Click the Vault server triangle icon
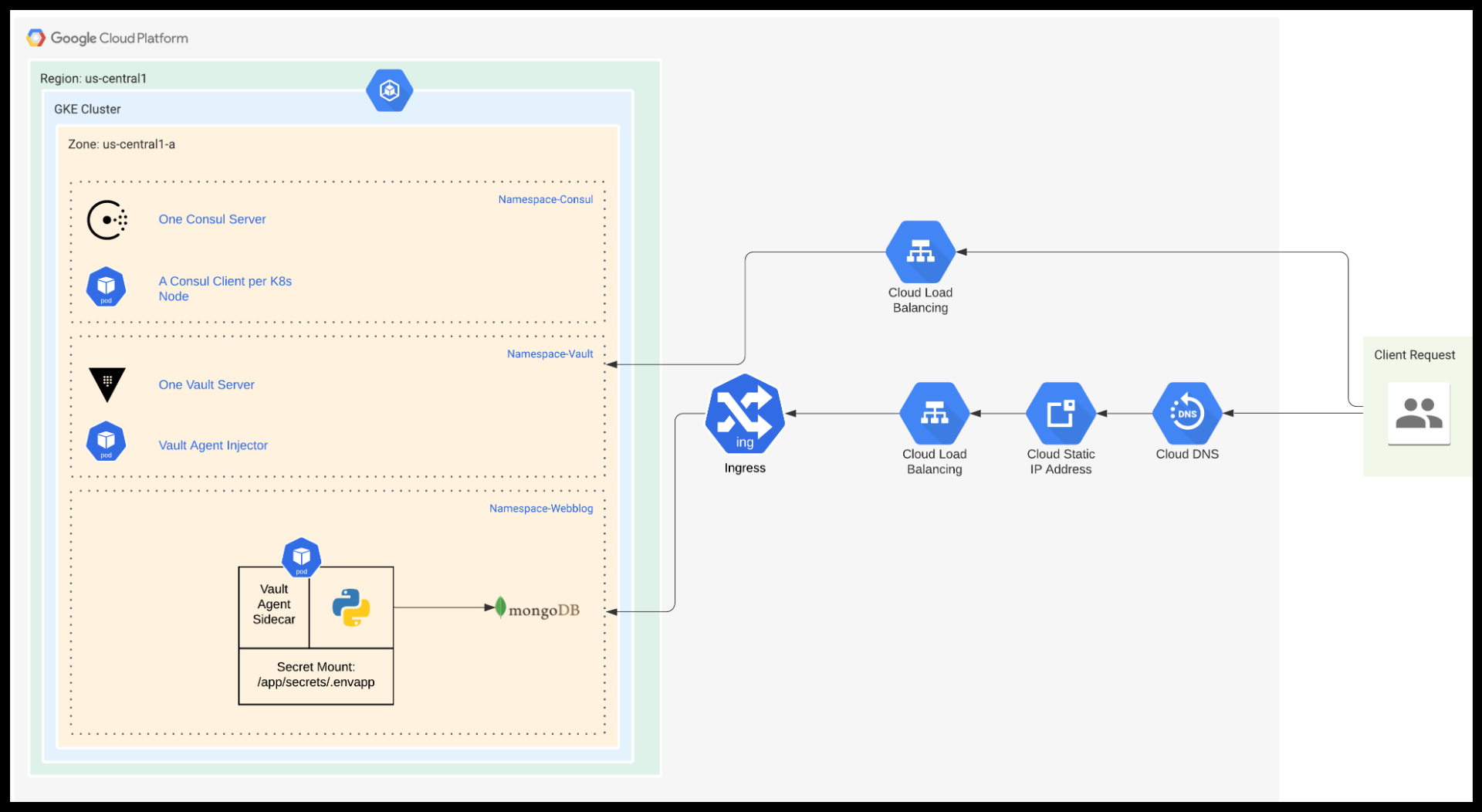Image resolution: width=1482 pixels, height=812 pixels. 107,384
